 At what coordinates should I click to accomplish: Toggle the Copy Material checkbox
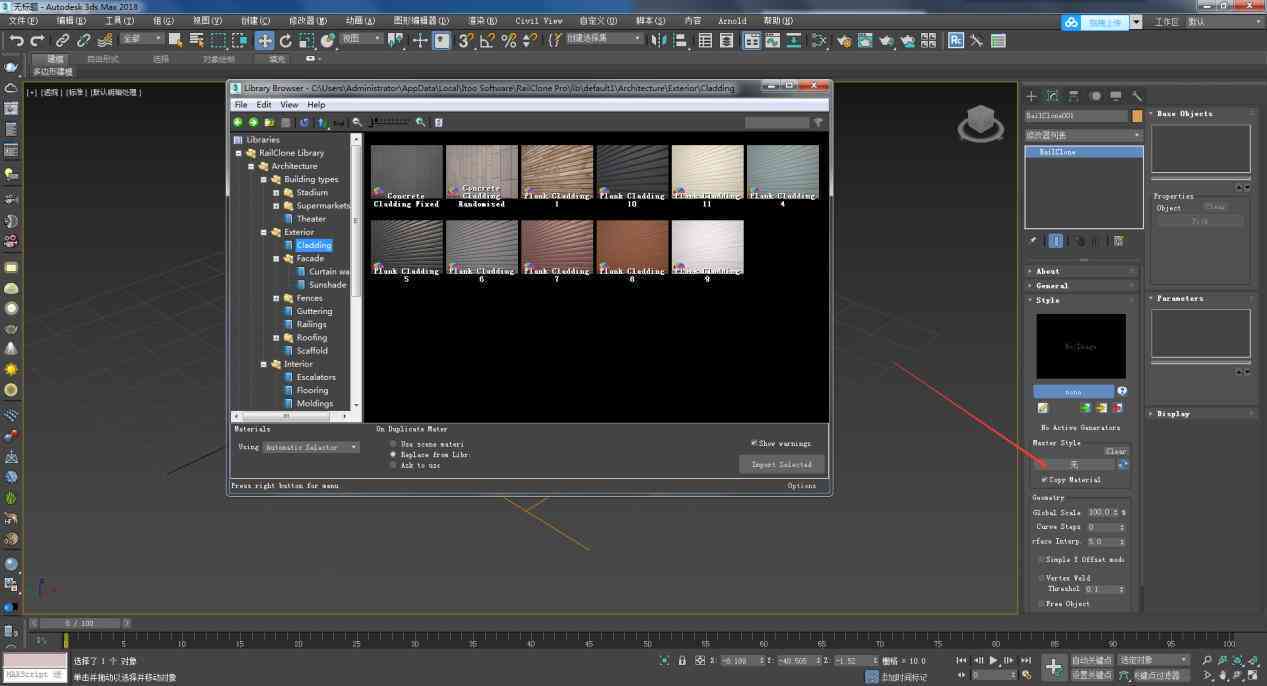pyautogui.click(x=1044, y=480)
